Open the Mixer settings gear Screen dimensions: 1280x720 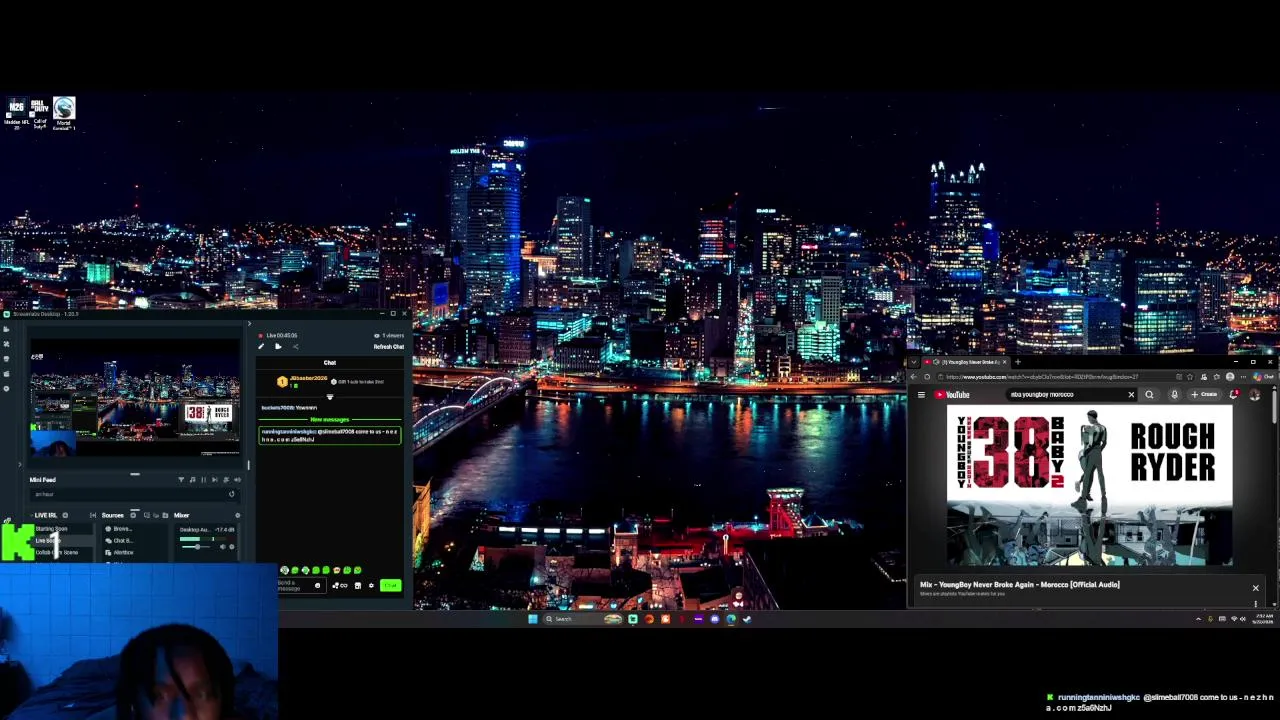pos(237,515)
